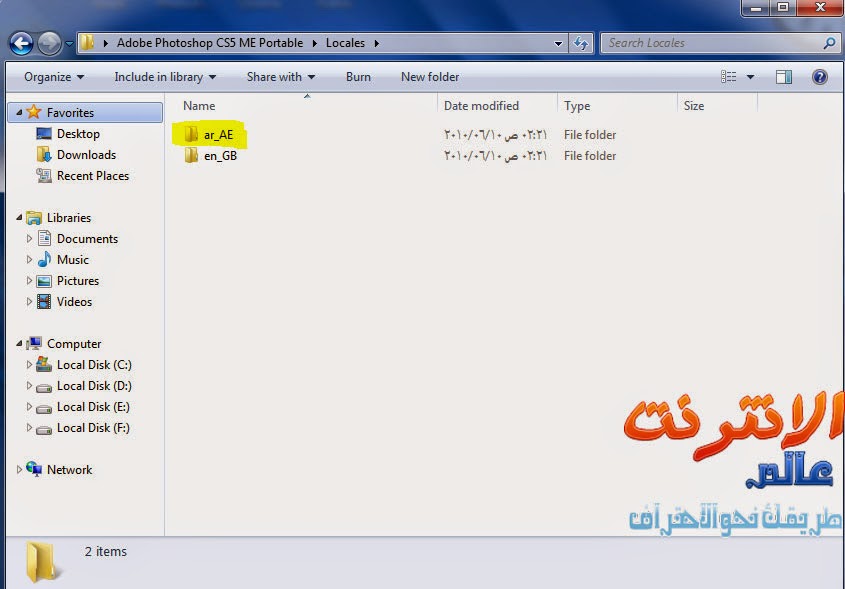
Task: Open Recent Places
Action: pos(93,176)
